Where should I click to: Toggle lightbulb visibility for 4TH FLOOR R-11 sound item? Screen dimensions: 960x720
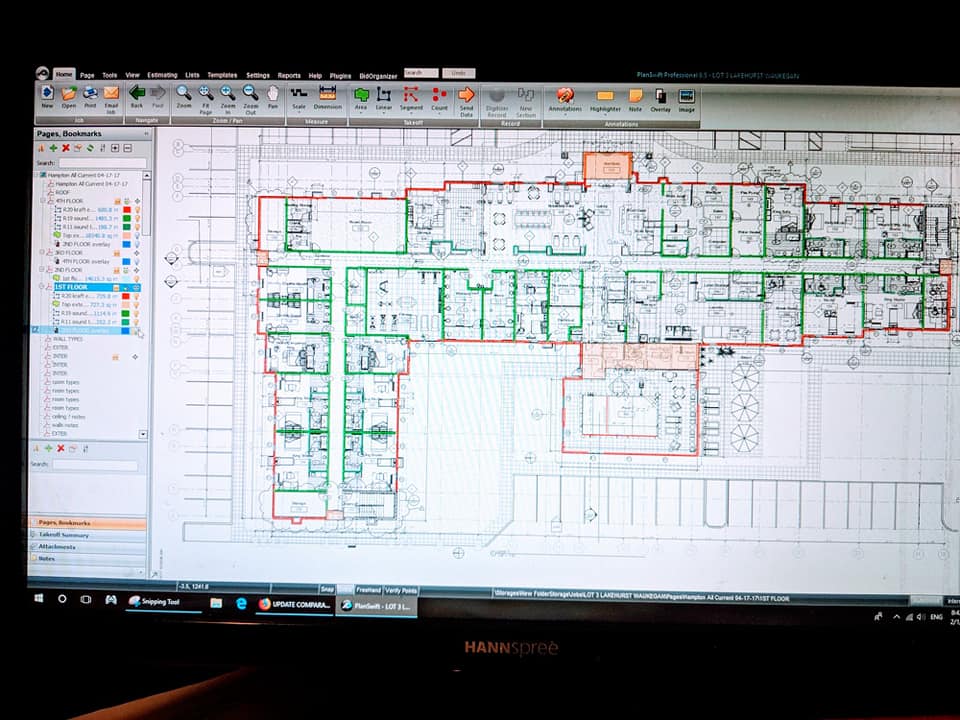point(137,227)
